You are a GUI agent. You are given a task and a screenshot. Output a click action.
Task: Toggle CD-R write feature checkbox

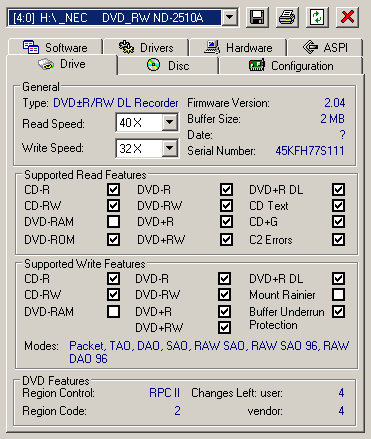click(113, 278)
